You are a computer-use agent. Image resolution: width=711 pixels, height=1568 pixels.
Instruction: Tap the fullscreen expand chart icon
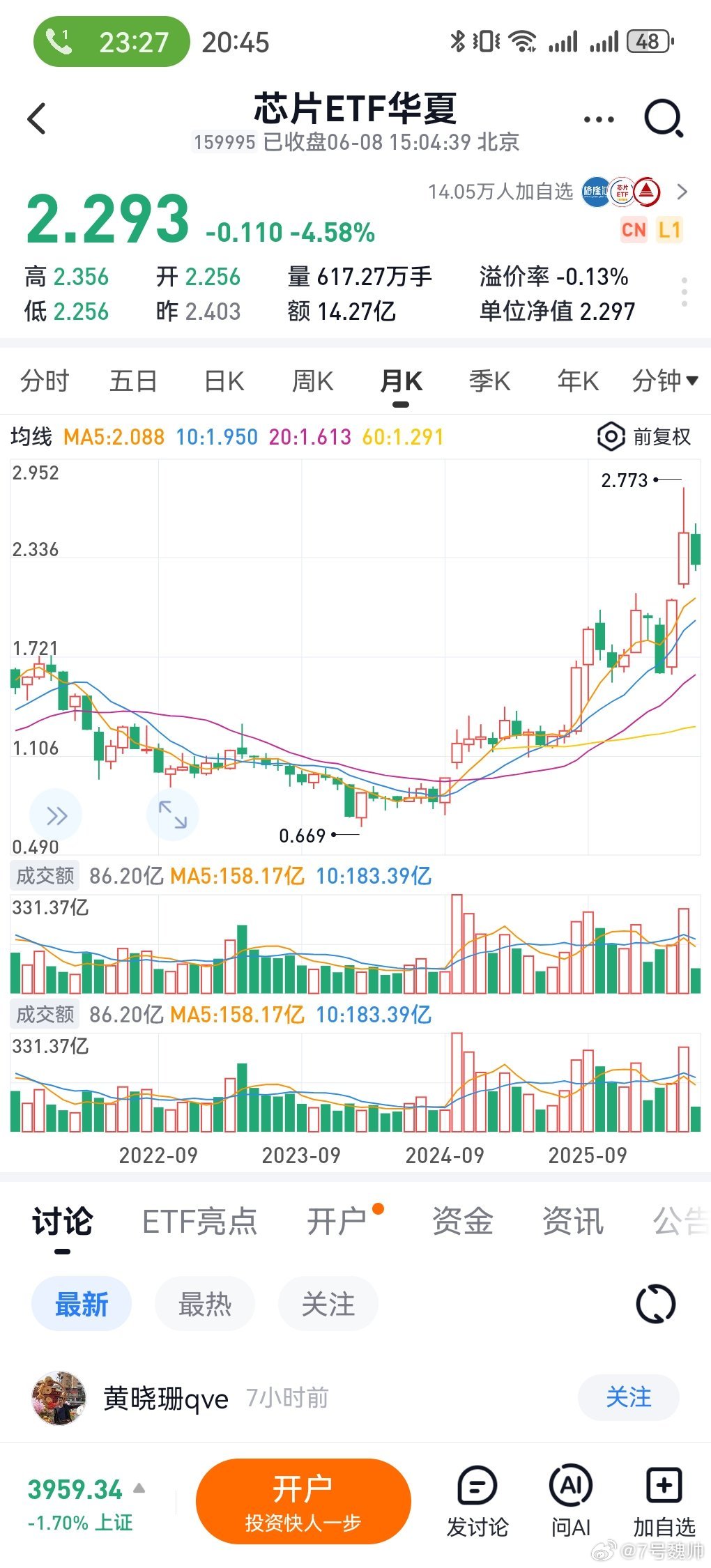pyautogui.click(x=173, y=815)
